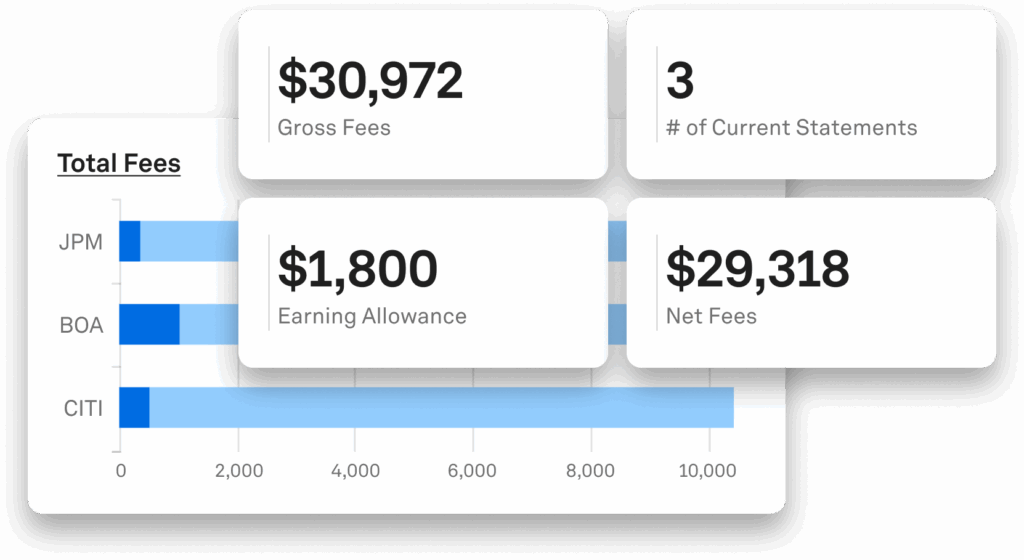Click the $30,972 Gross Fees value
Screen dimensions: 1024x560
(x=370, y=82)
